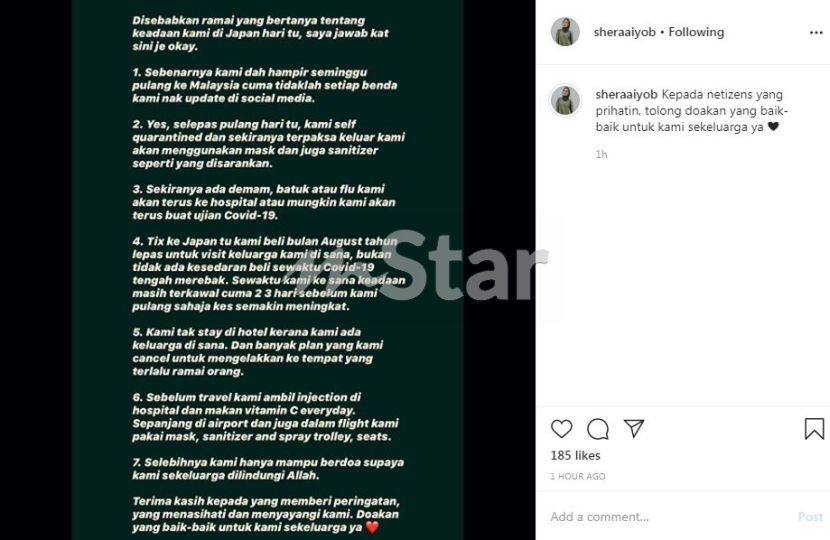The height and width of the screenshot is (540, 830).
Task: View the 185 likes list
Action: [x=575, y=455]
